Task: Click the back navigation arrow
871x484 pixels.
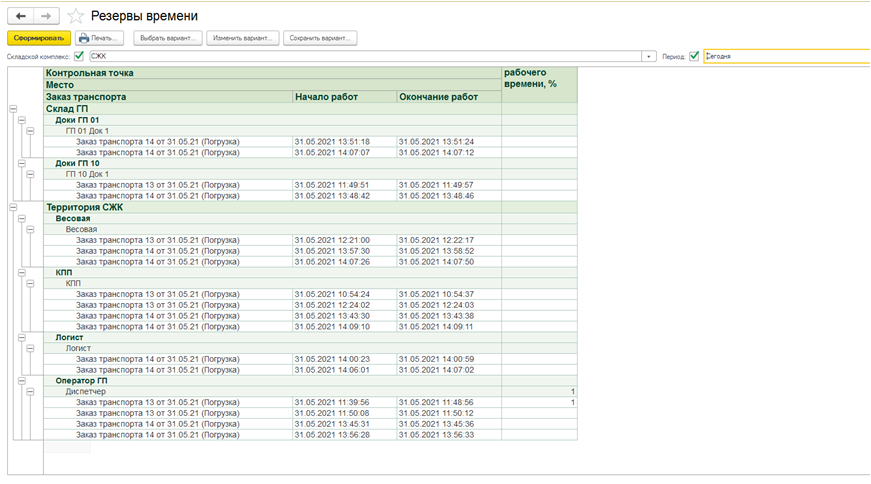Action: pyautogui.click(x=21, y=16)
